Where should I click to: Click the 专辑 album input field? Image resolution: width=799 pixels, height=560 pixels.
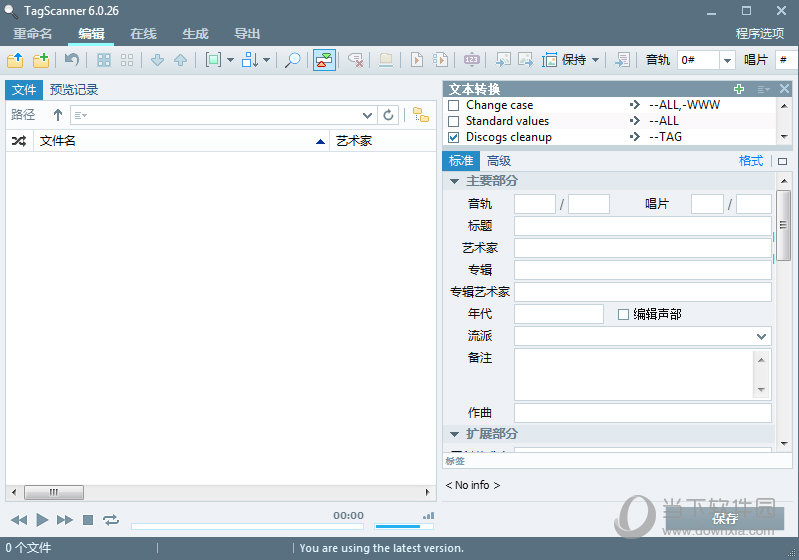pos(643,270)
